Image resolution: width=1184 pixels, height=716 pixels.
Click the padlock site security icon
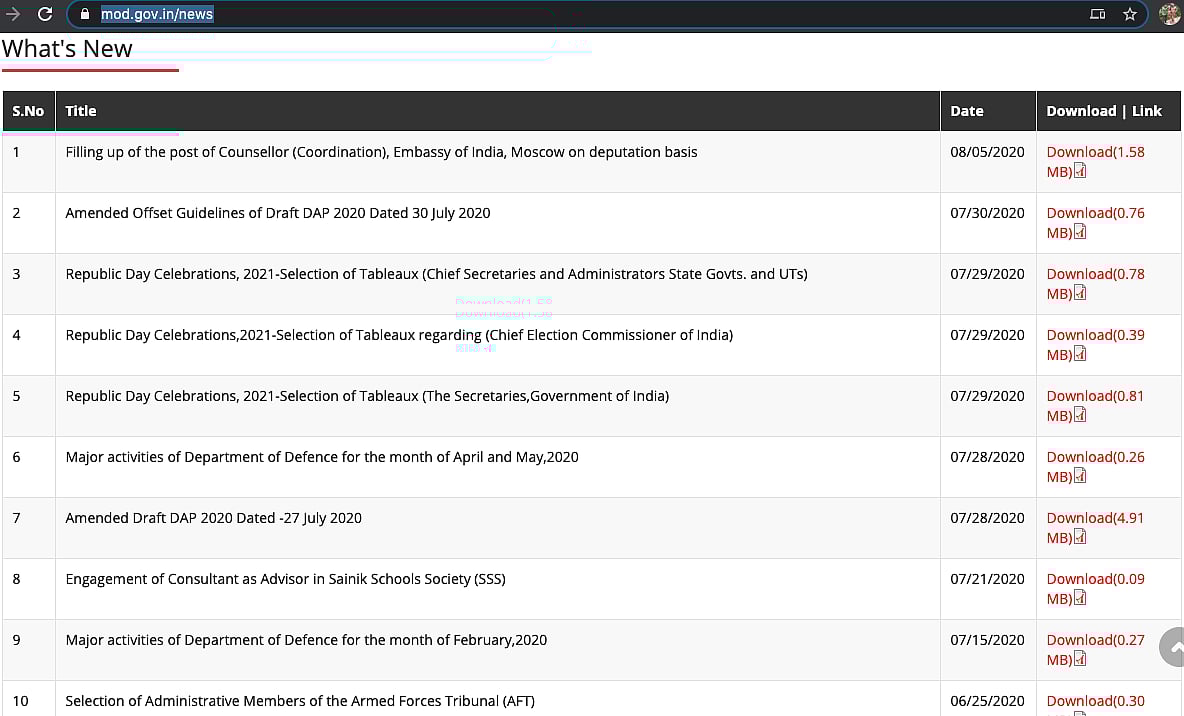point(84,14)
